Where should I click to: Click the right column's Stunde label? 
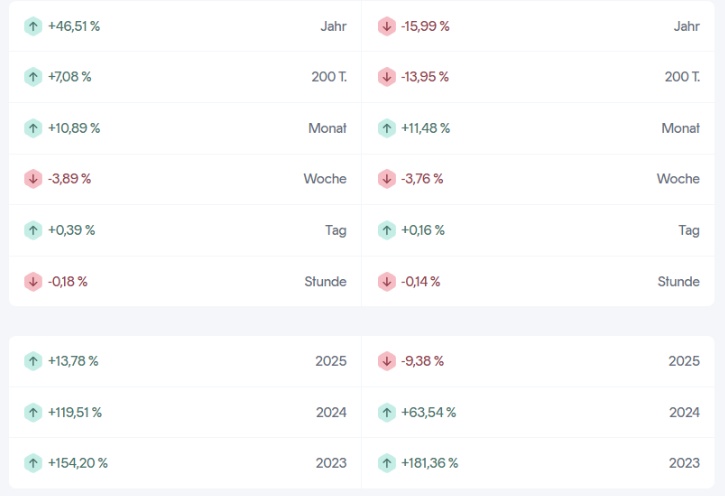tap(678, 281)
